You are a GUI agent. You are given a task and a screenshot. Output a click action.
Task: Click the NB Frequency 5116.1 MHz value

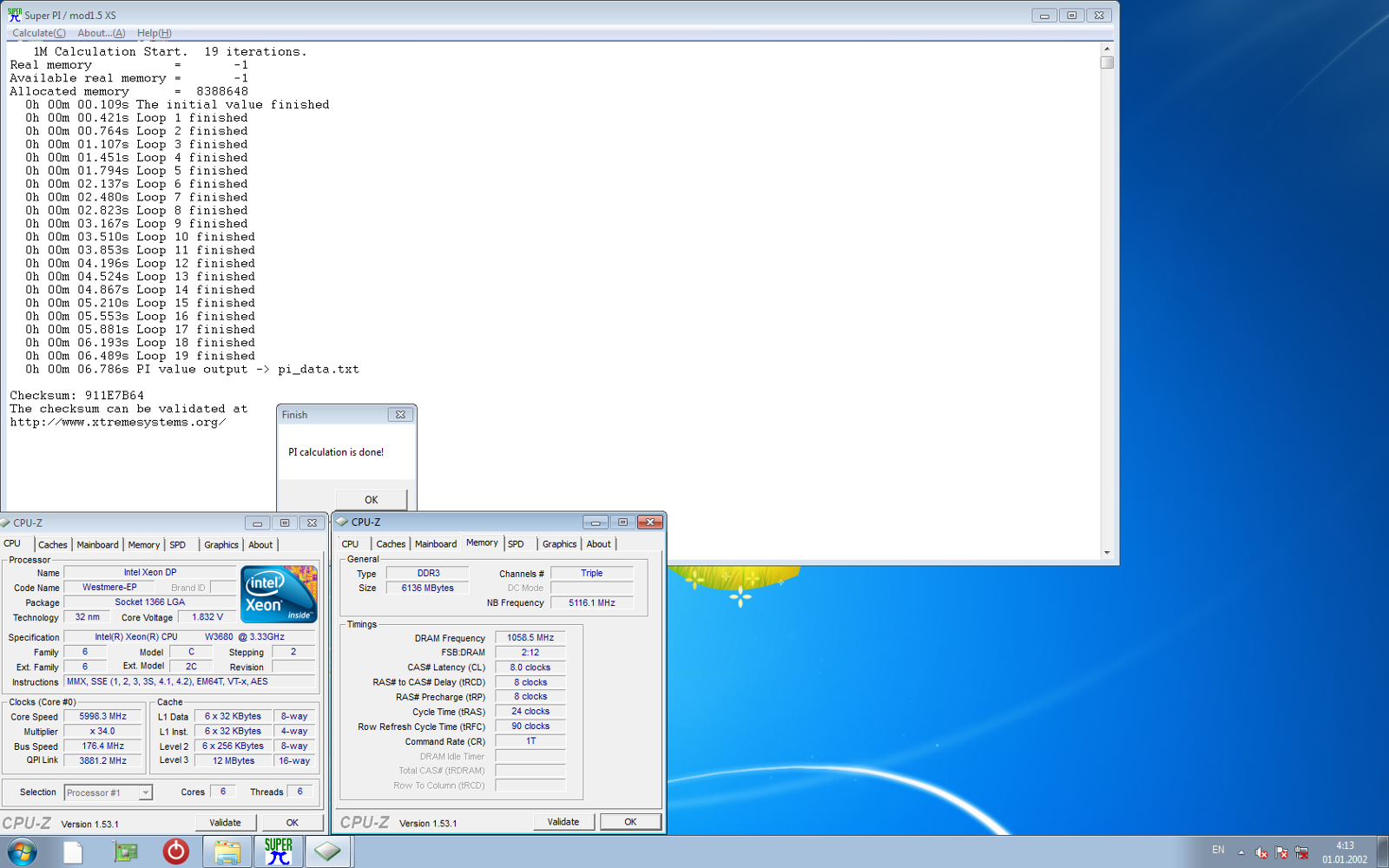click(592, 602)
